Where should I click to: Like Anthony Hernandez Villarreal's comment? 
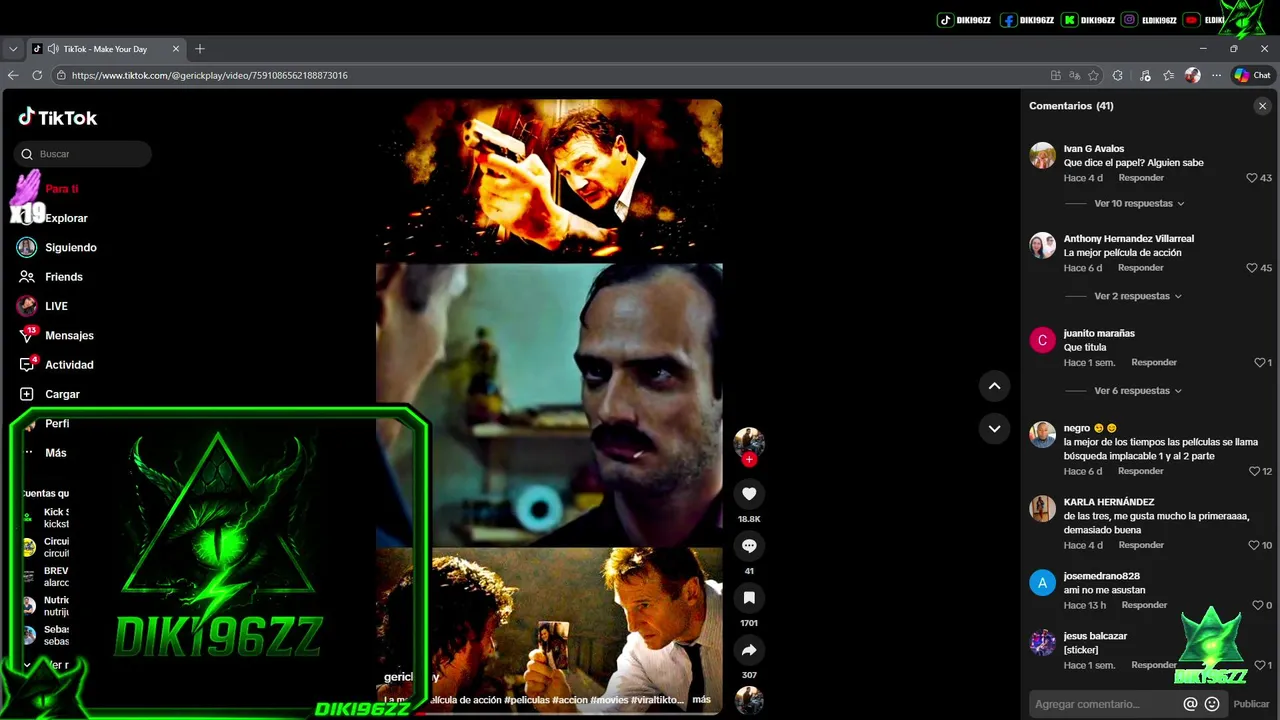pyautogui.click(x=1251, y=268)
